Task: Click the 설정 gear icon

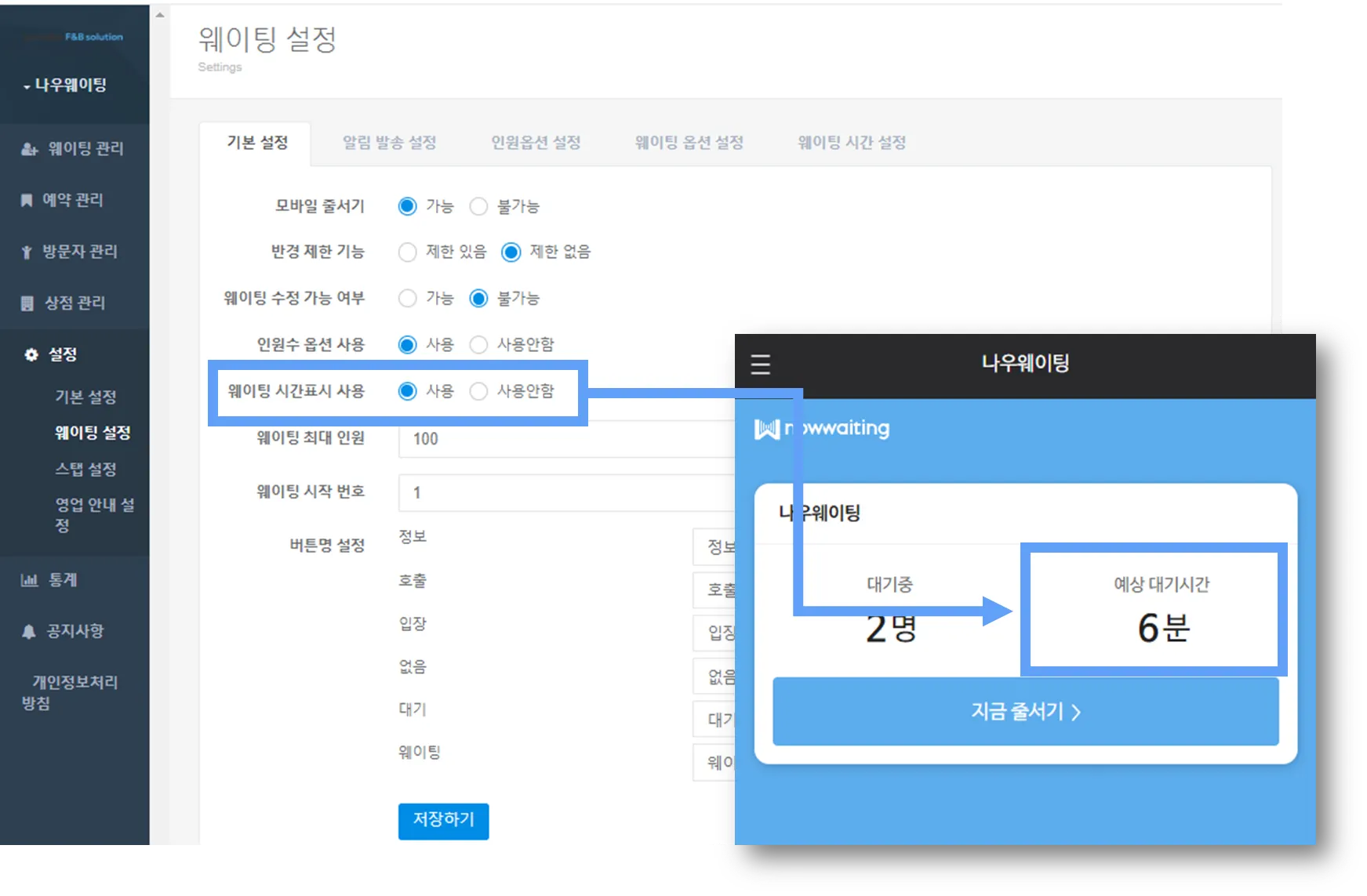Action: (31, 354)
